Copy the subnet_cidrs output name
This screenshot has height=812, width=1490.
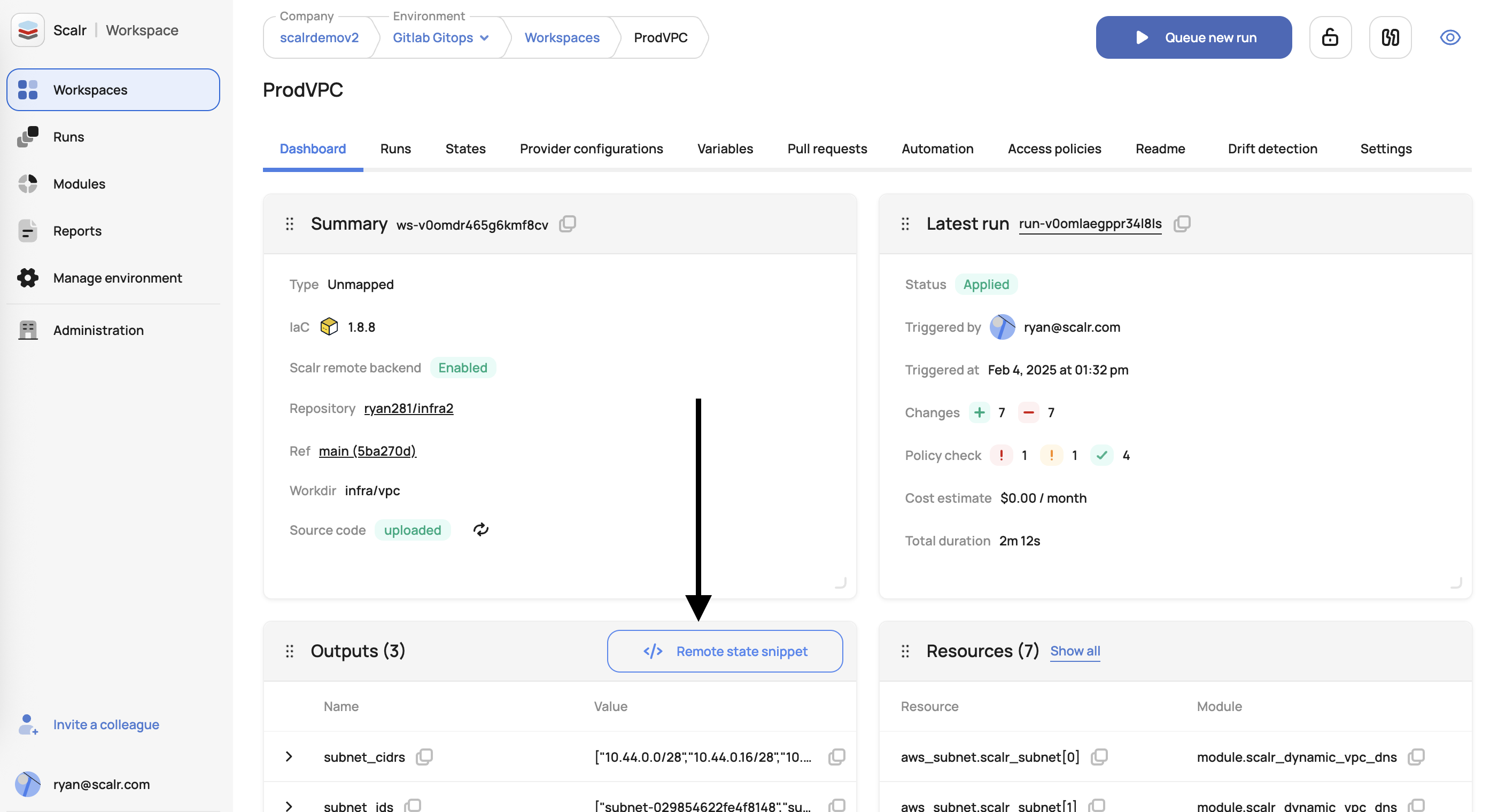(424, 756)
